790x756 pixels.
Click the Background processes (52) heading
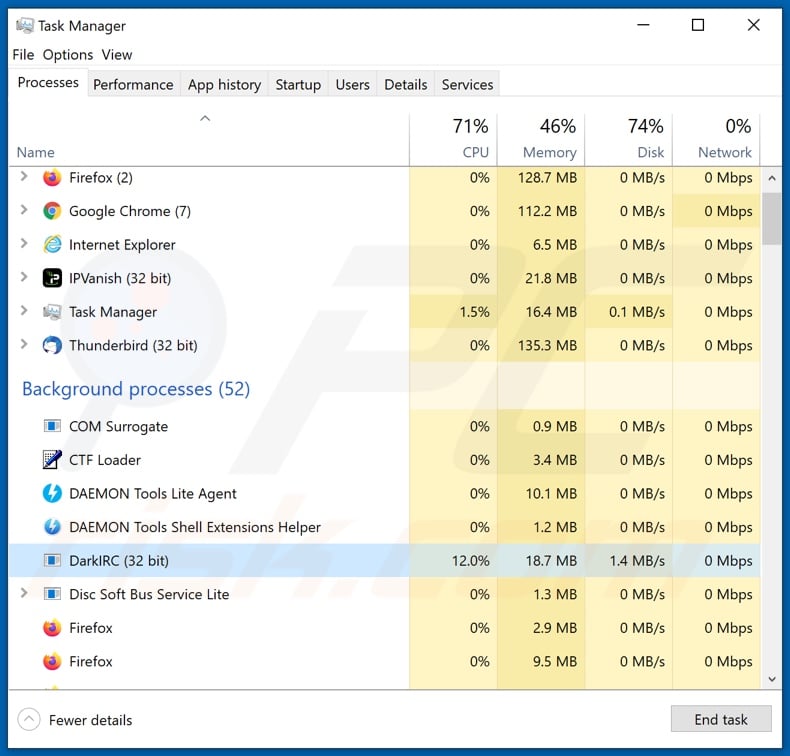click(136, 389)
